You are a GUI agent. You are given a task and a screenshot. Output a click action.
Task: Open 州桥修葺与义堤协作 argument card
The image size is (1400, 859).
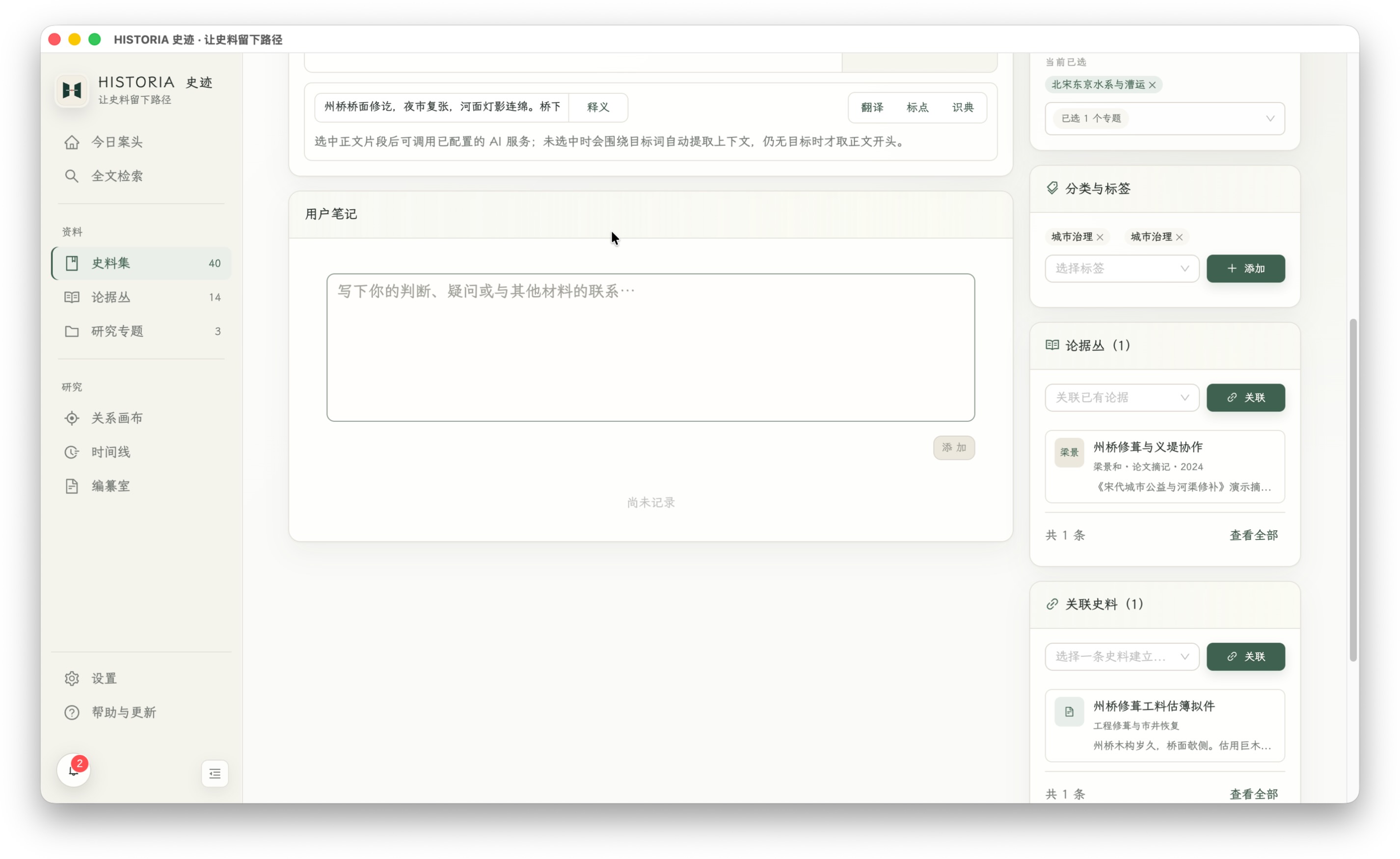click(x=1165, y=466)
